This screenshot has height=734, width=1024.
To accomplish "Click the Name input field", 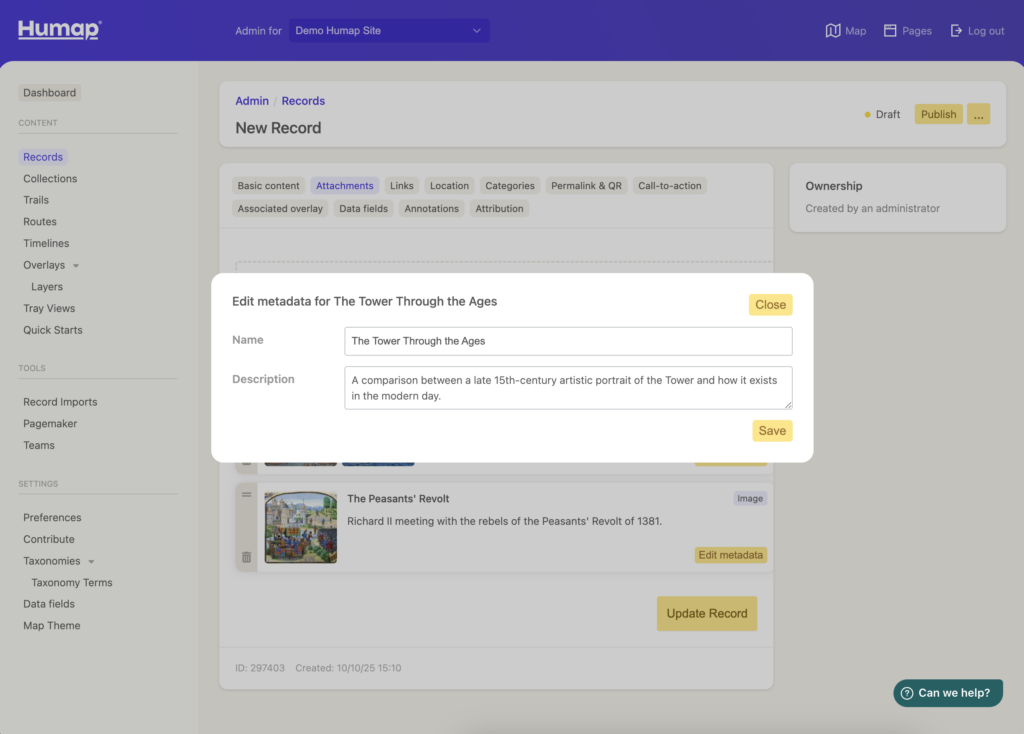I will [x=568, y=341].
